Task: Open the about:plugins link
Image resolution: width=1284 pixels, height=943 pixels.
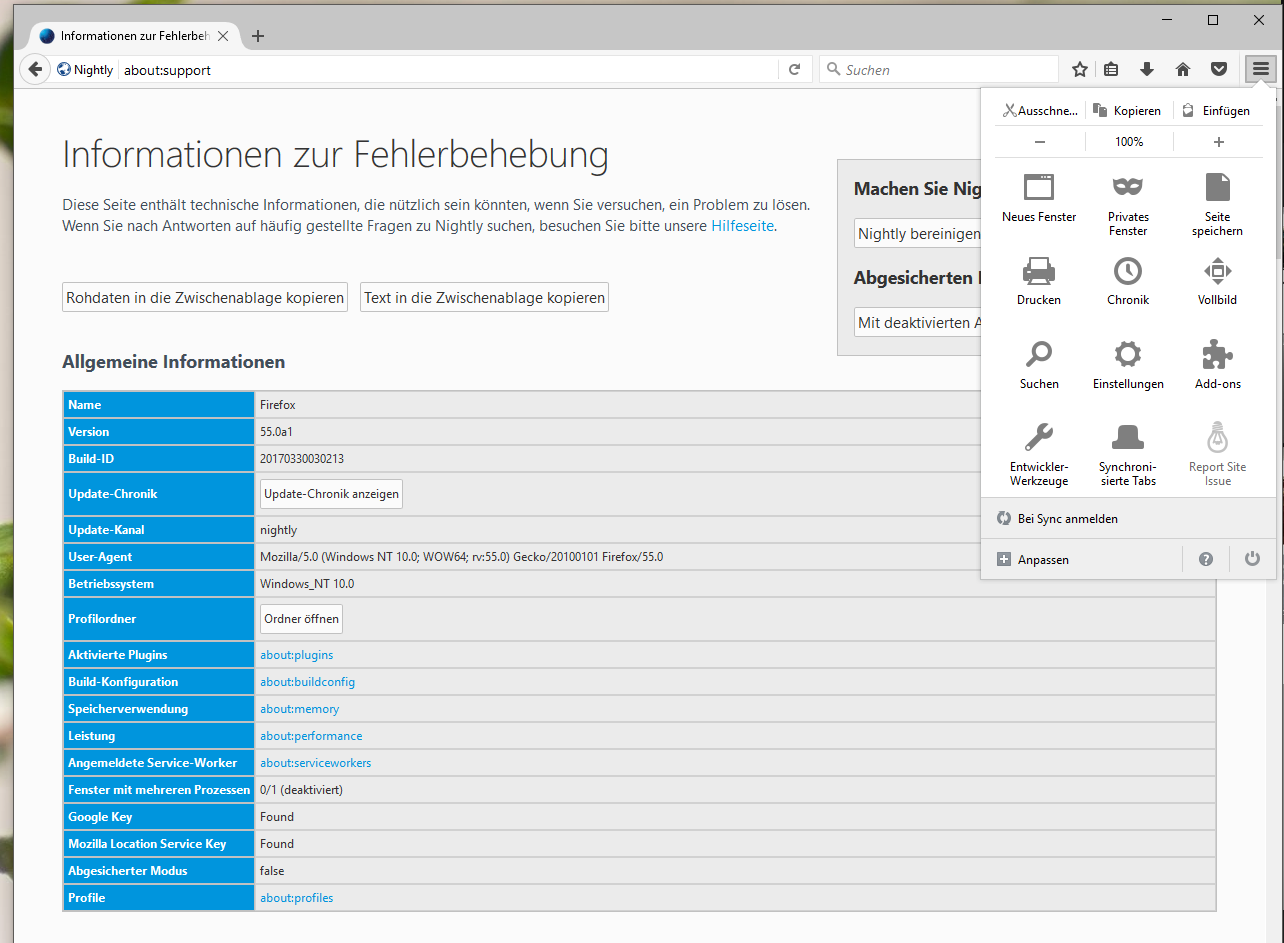Action: pyautogui.click(x=296, y=655)
